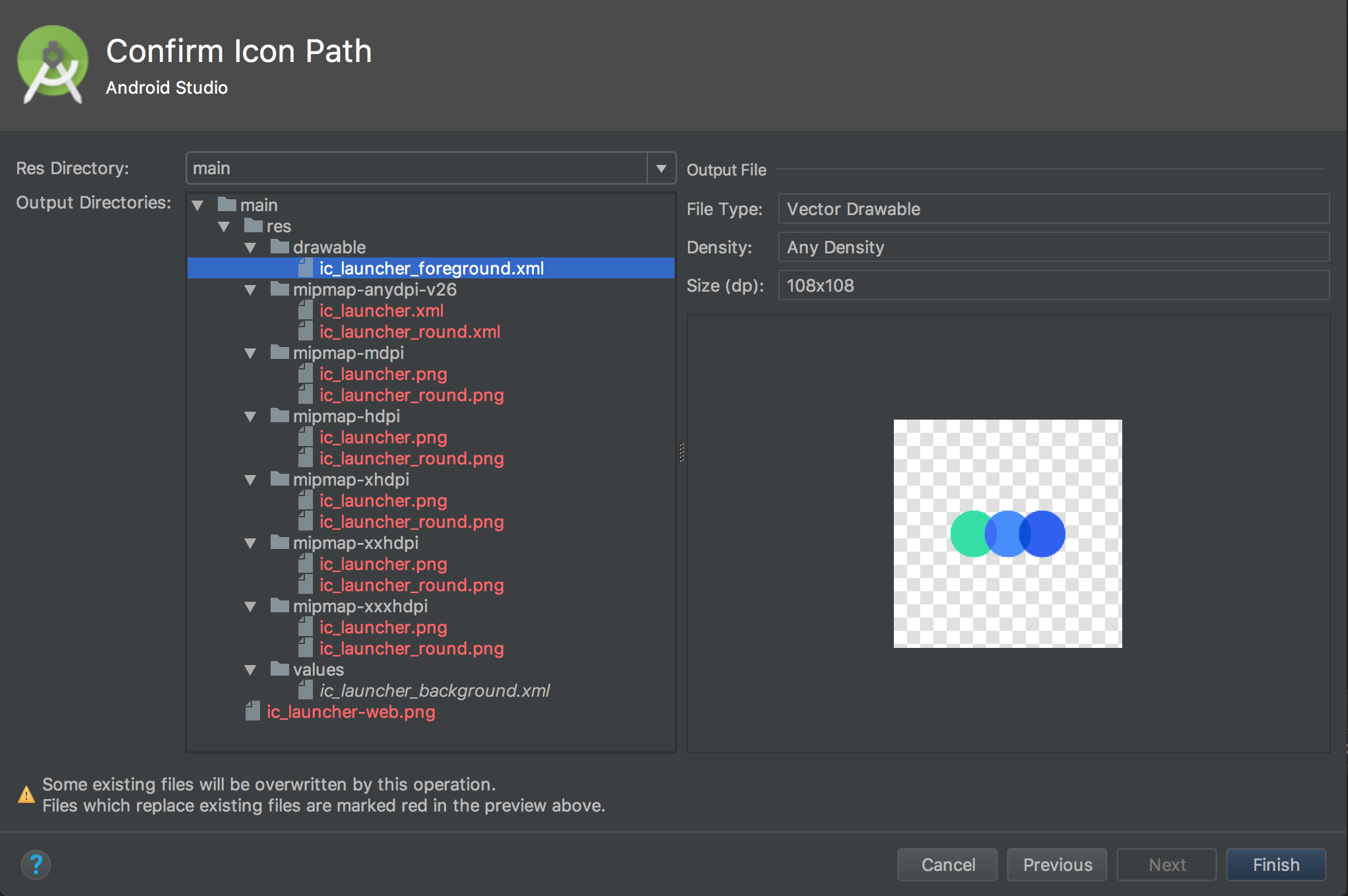The image size is (1348, 896).
Task: Open the help question mark button
Action: pos(36,864)
